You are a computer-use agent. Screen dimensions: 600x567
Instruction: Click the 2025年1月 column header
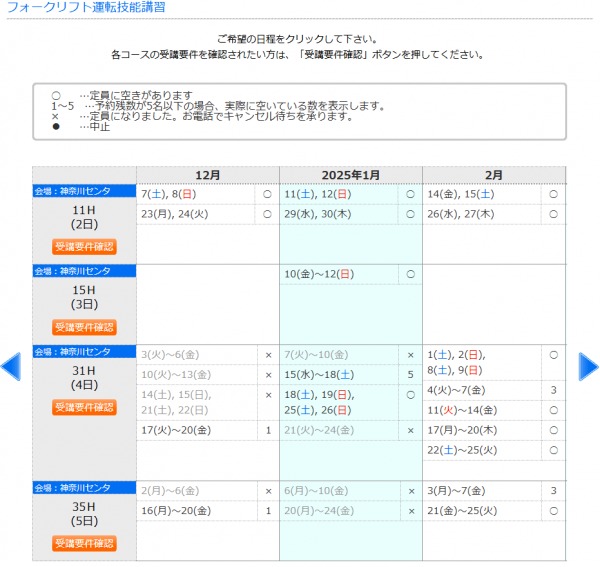pyautogui.click(x=350, y=175)
